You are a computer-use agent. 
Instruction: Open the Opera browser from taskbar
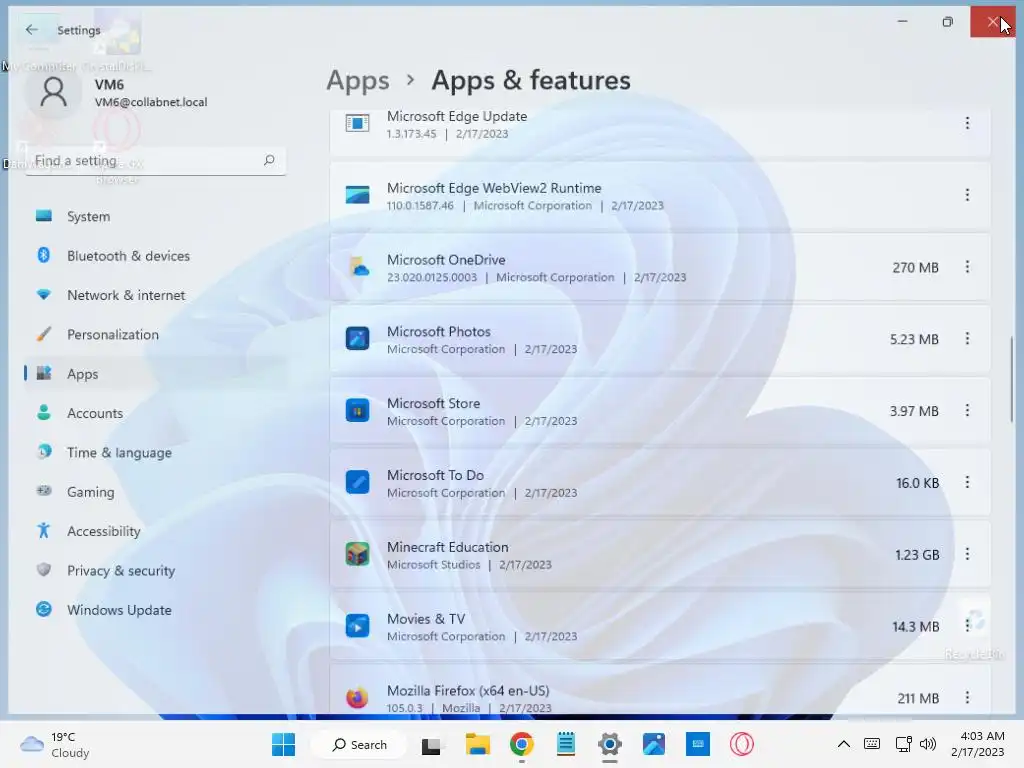click(742, 744)
